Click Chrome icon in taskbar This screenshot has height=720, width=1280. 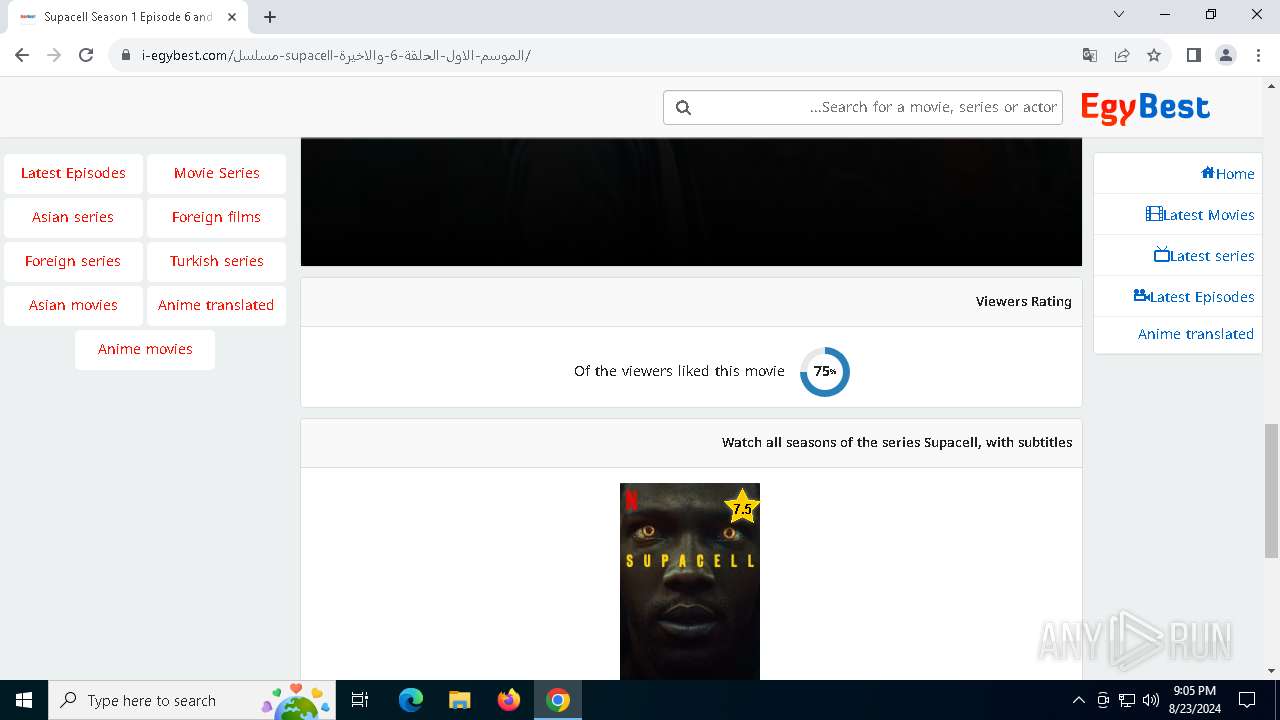(558, 700)
